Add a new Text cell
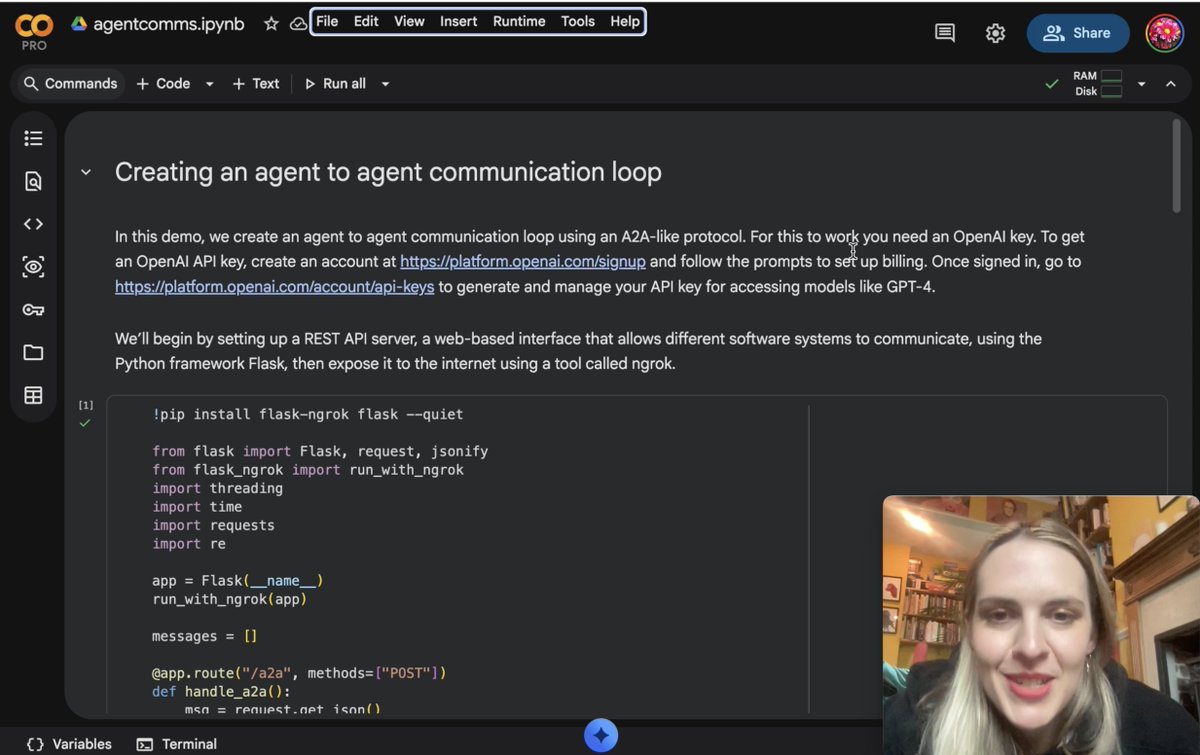1200x755 pixels. (x=256, y=84)
